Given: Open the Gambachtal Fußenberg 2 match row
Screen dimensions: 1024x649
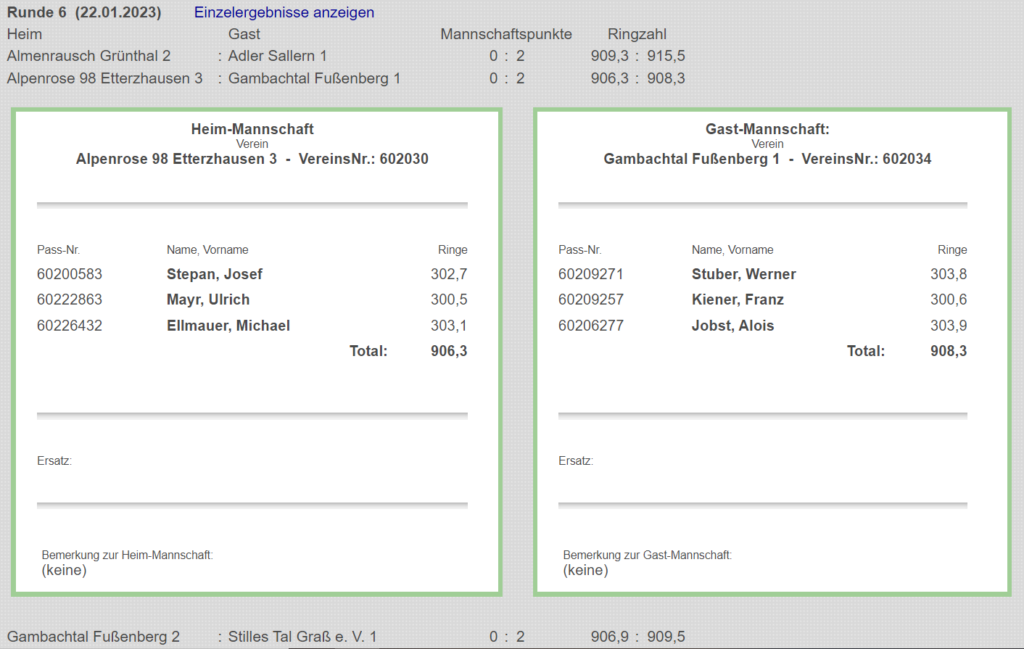Looking at the screenshot, I should pos(93,636).
